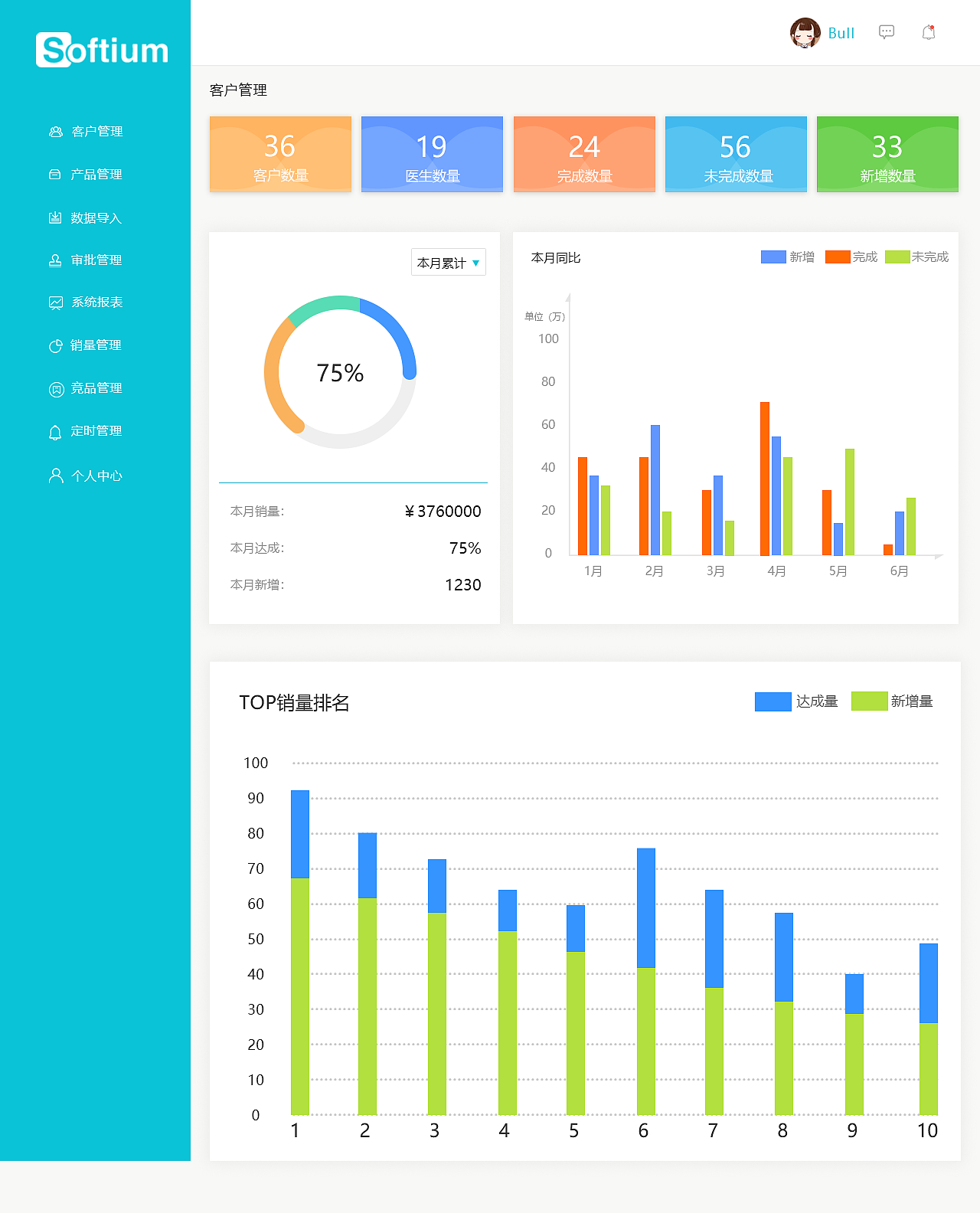980x1213 pixels.
Task: Click the 1230 本月新增 value
Action: pyautogui.click(x=463, y=585)
